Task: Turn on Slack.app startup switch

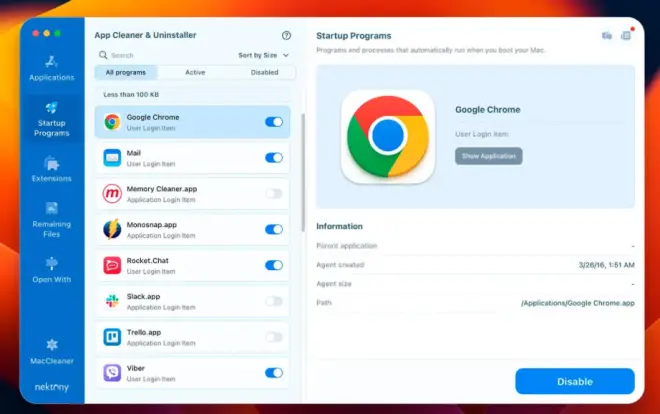Action: [x=273, y=301]
